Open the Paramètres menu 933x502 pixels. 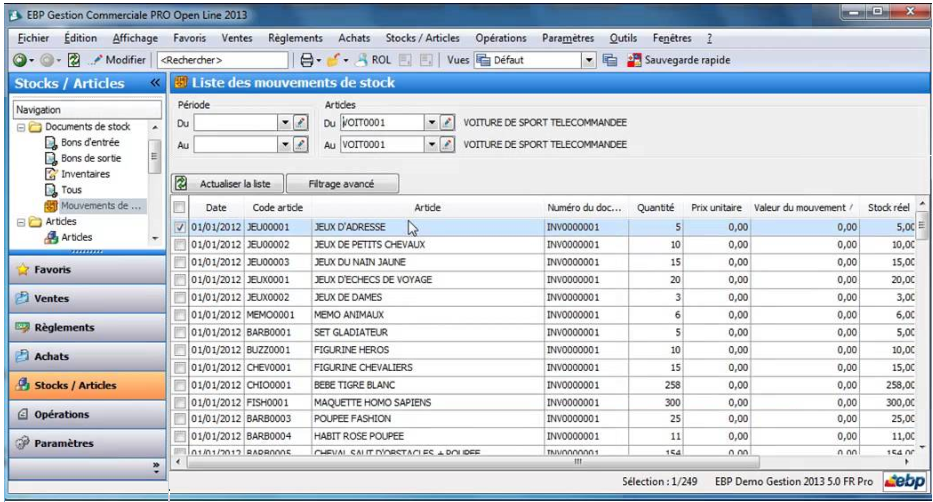click(x=568, y=38)
